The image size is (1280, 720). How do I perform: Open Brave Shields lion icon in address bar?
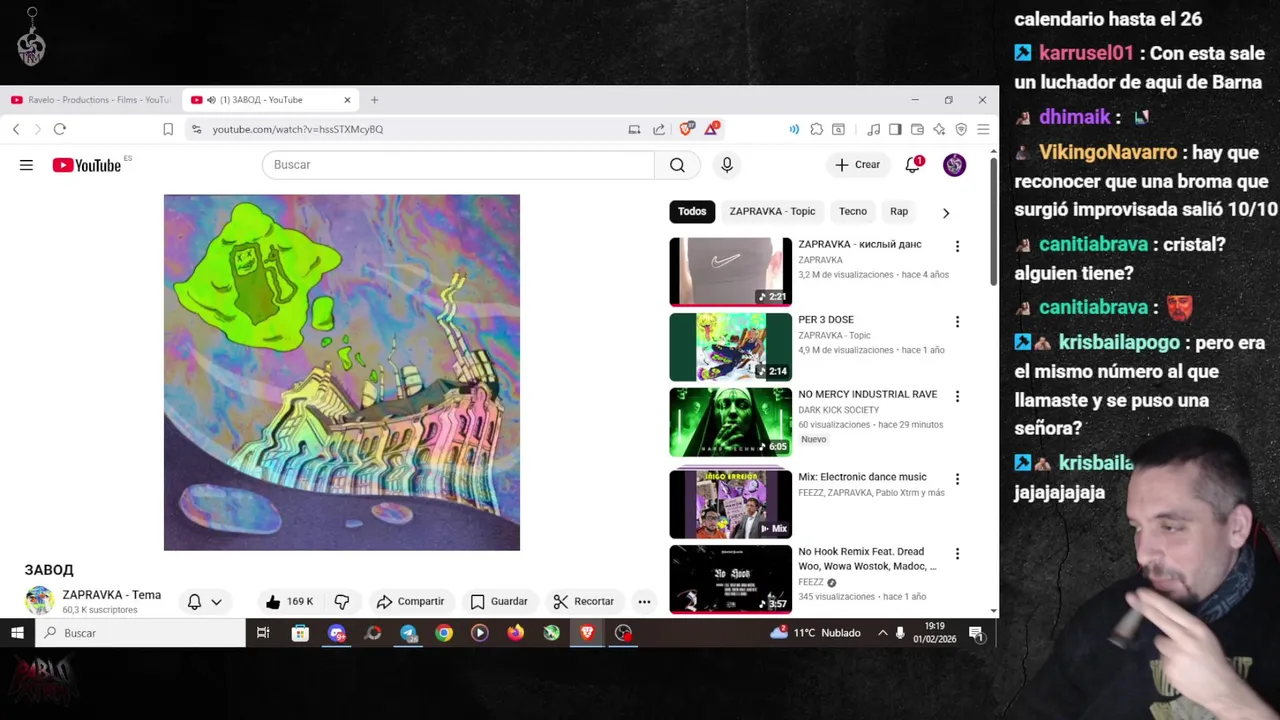click(687, 129)
